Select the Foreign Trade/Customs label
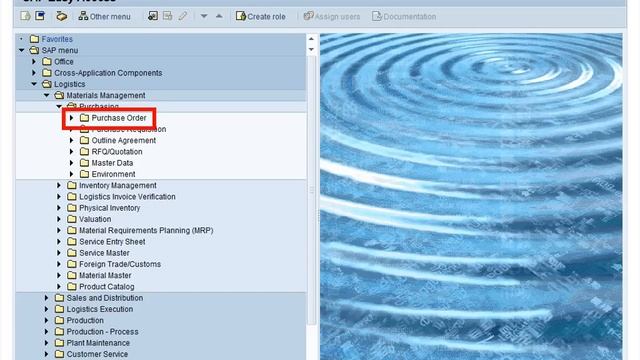640x360 pixels. coord(120,264)
